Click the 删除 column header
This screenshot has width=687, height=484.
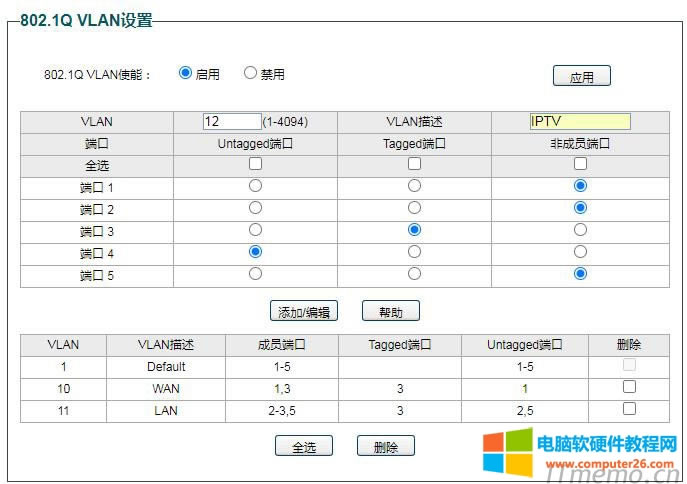[629, 345]
